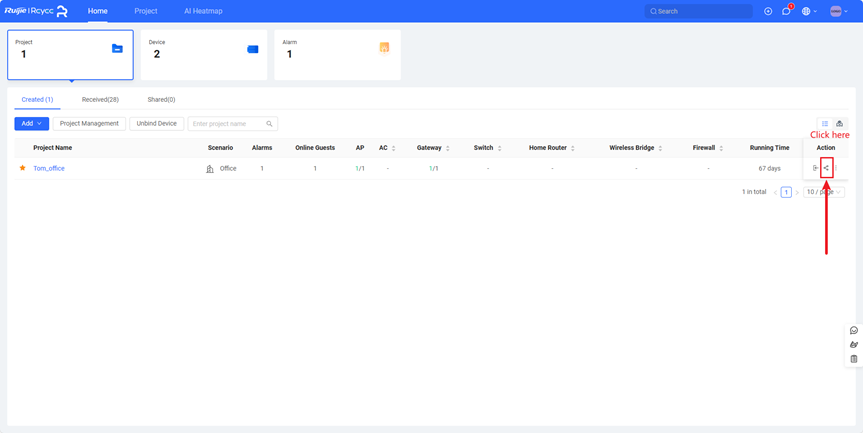Switch to list view icon

[x=825, y=124]
